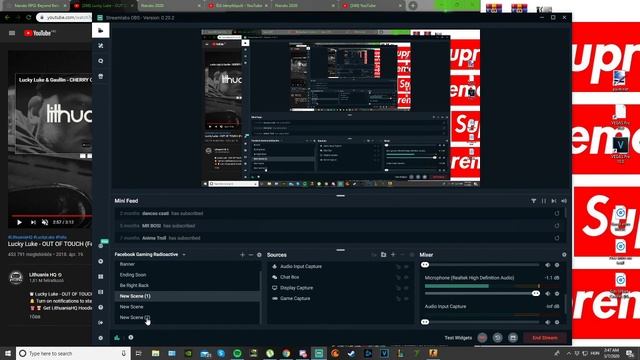Pause the Mini Feed alert queue

[x=544, y=201]
